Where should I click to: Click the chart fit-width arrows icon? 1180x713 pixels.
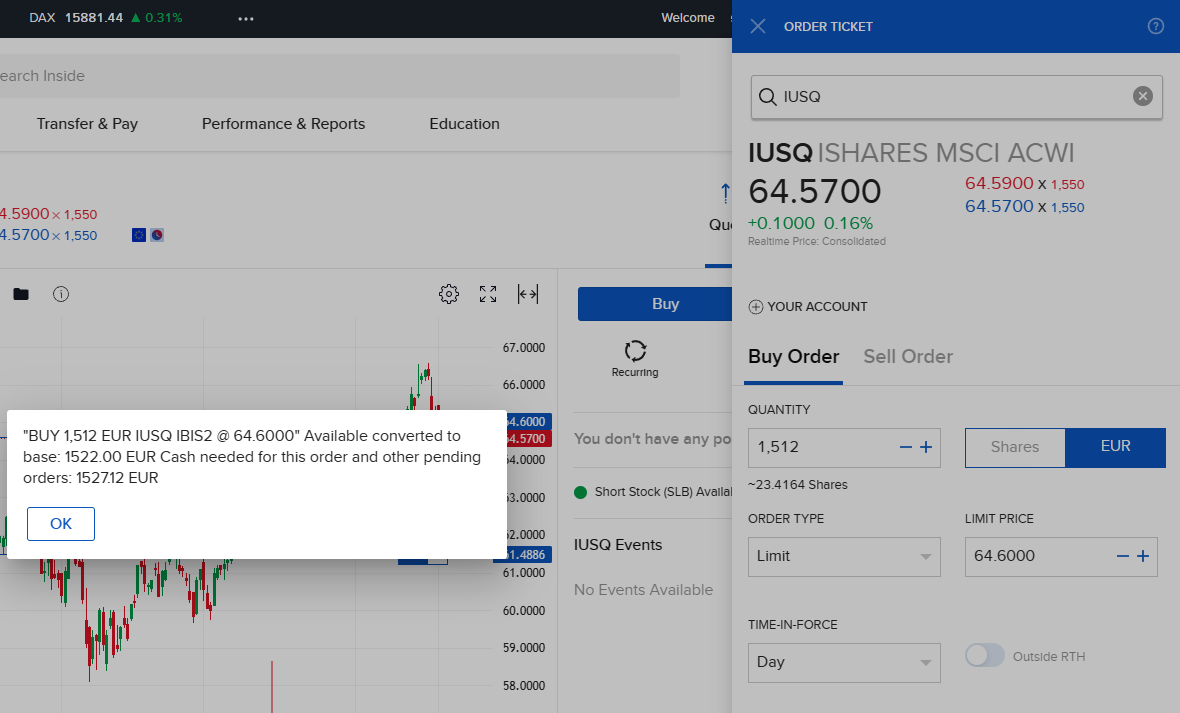528,294
